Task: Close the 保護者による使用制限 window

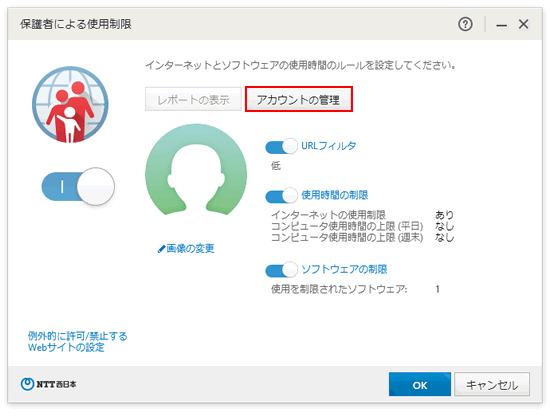Action: [x=523, y=24]
